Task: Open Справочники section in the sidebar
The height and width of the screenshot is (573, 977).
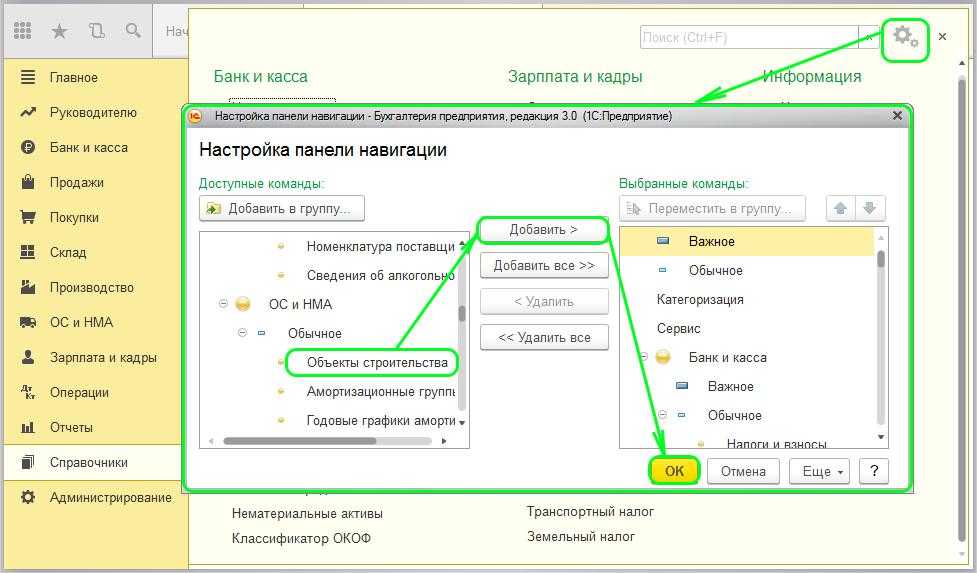Action: click(88, 462)
